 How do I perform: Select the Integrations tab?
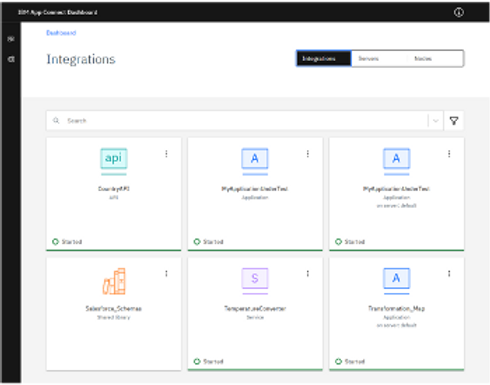click(x=324, y=59)
